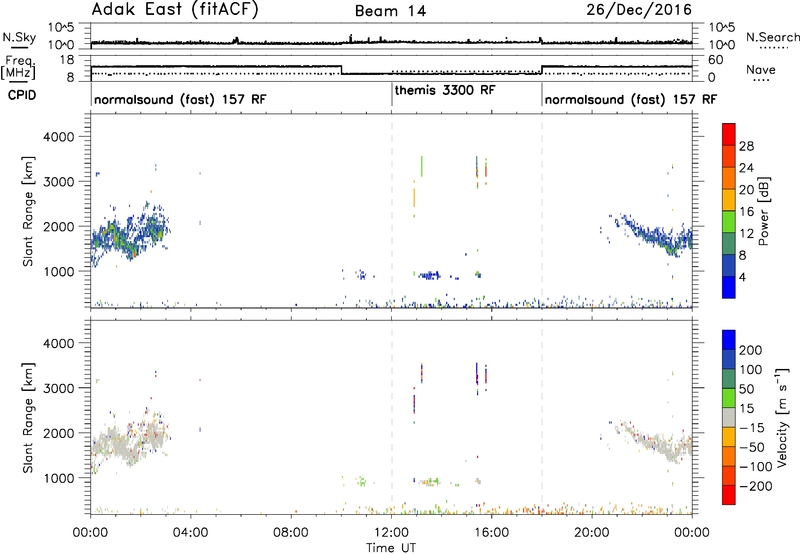The image size is (800, 554).
Task: Click the '04:00' time tick label
Action: 191,533
